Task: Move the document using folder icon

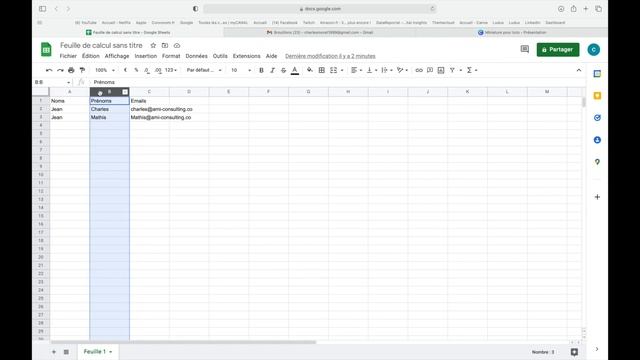Action: [165, 45]
